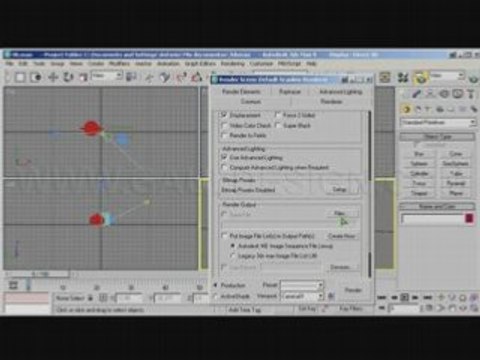This screenshot has height=360, width=480.
Task: Go to the end frame control
Action: (427, 297)
